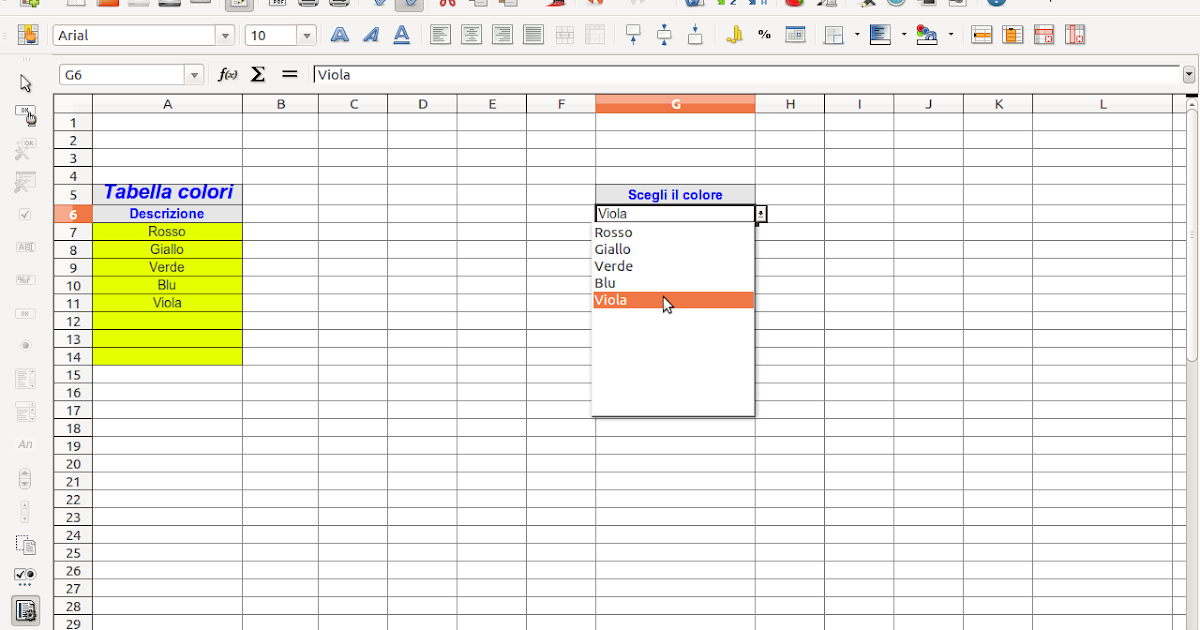
Task: Click the merge cells icon
Action: click(566, 35)
